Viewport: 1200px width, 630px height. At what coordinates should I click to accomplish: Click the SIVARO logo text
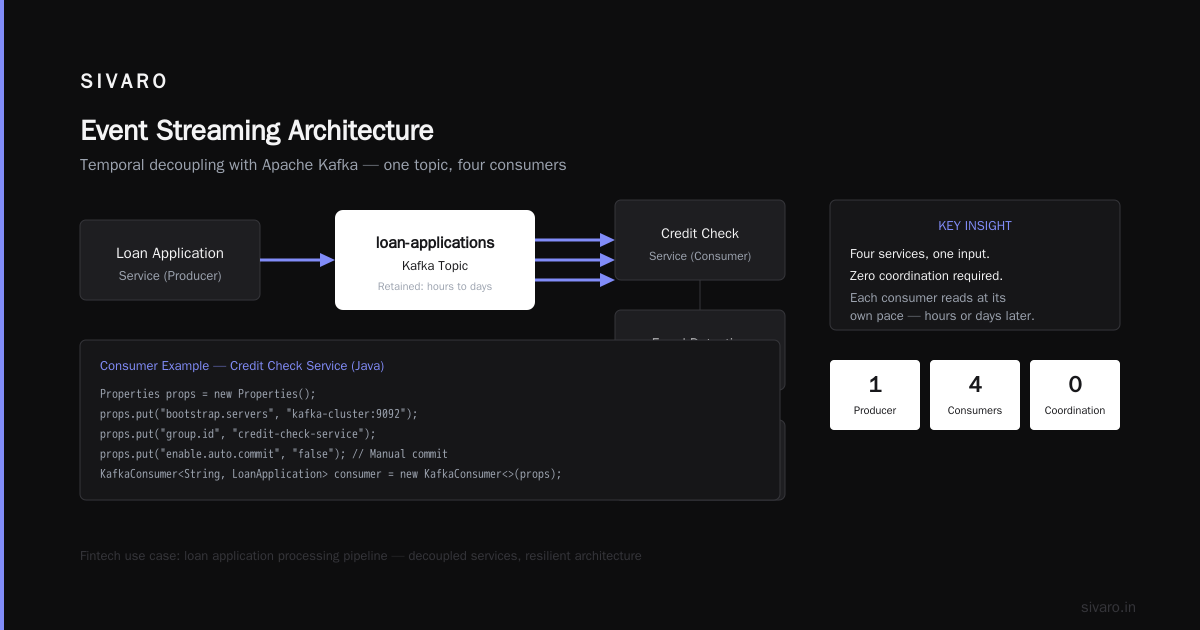pos(124,82)
